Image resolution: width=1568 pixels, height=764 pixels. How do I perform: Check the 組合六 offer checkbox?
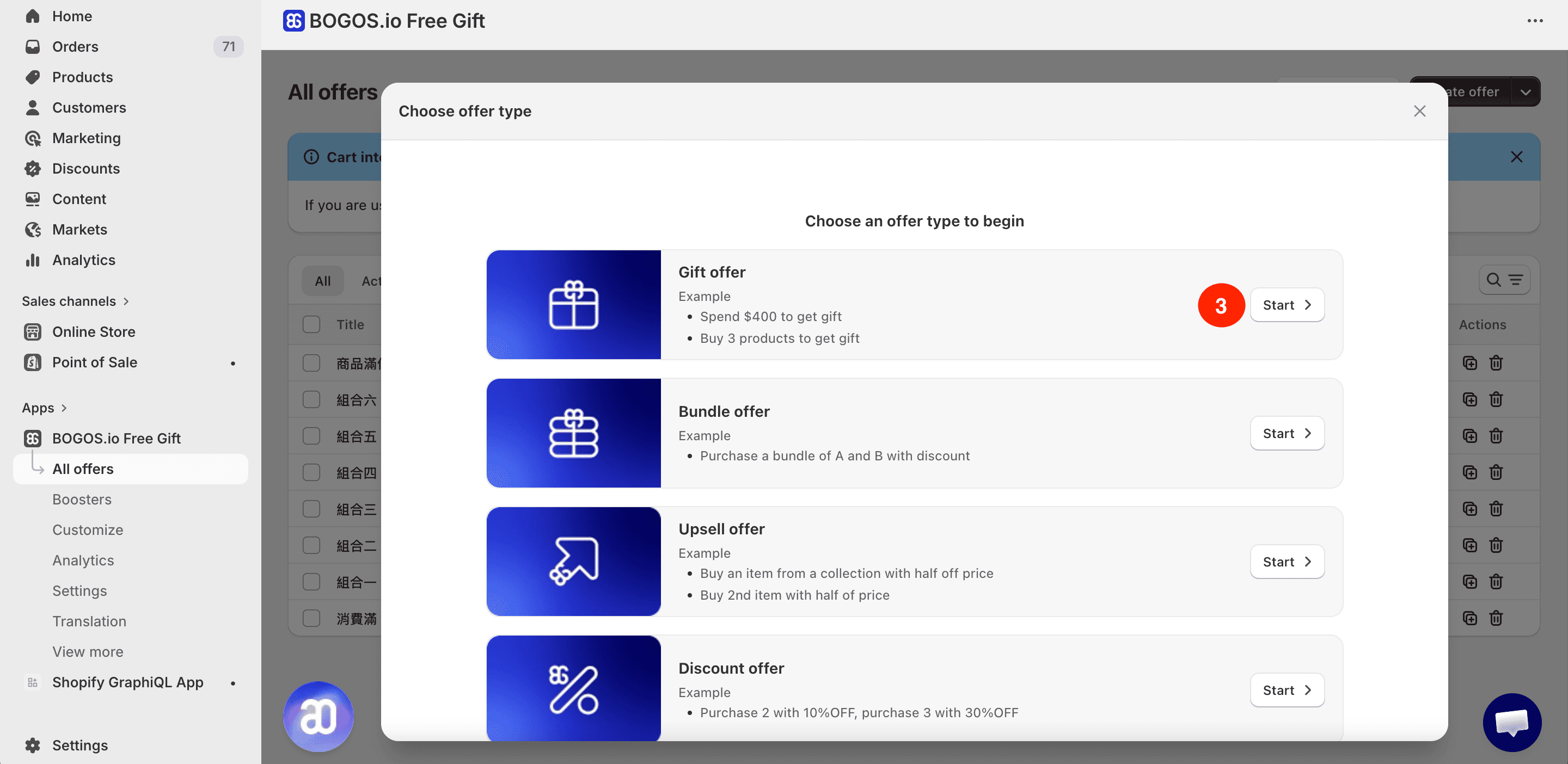click(x=311, y=399)
